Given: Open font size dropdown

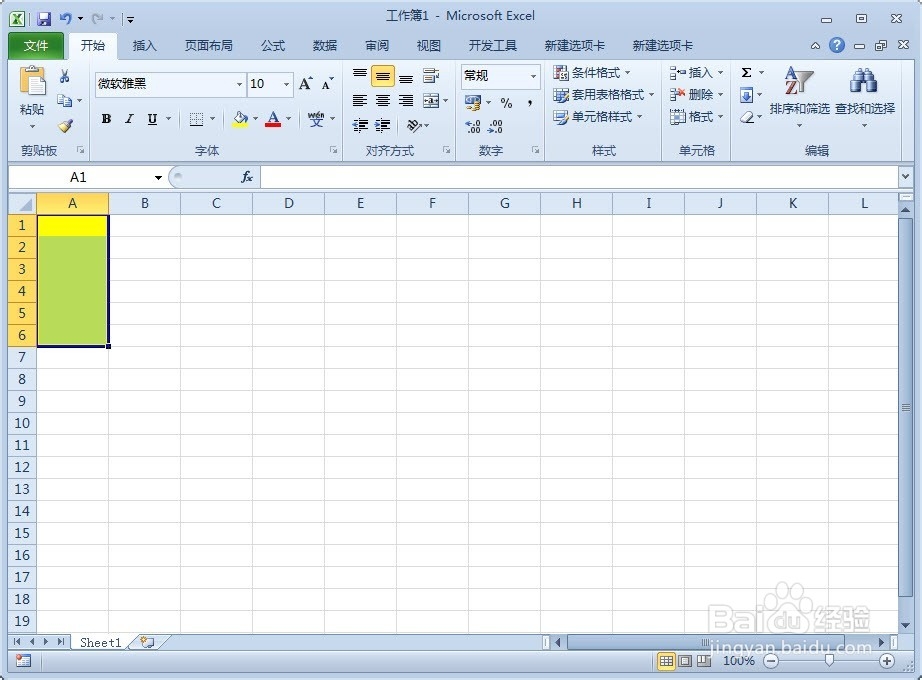Looking at the screenshot, I should click(x=286, y=84).
